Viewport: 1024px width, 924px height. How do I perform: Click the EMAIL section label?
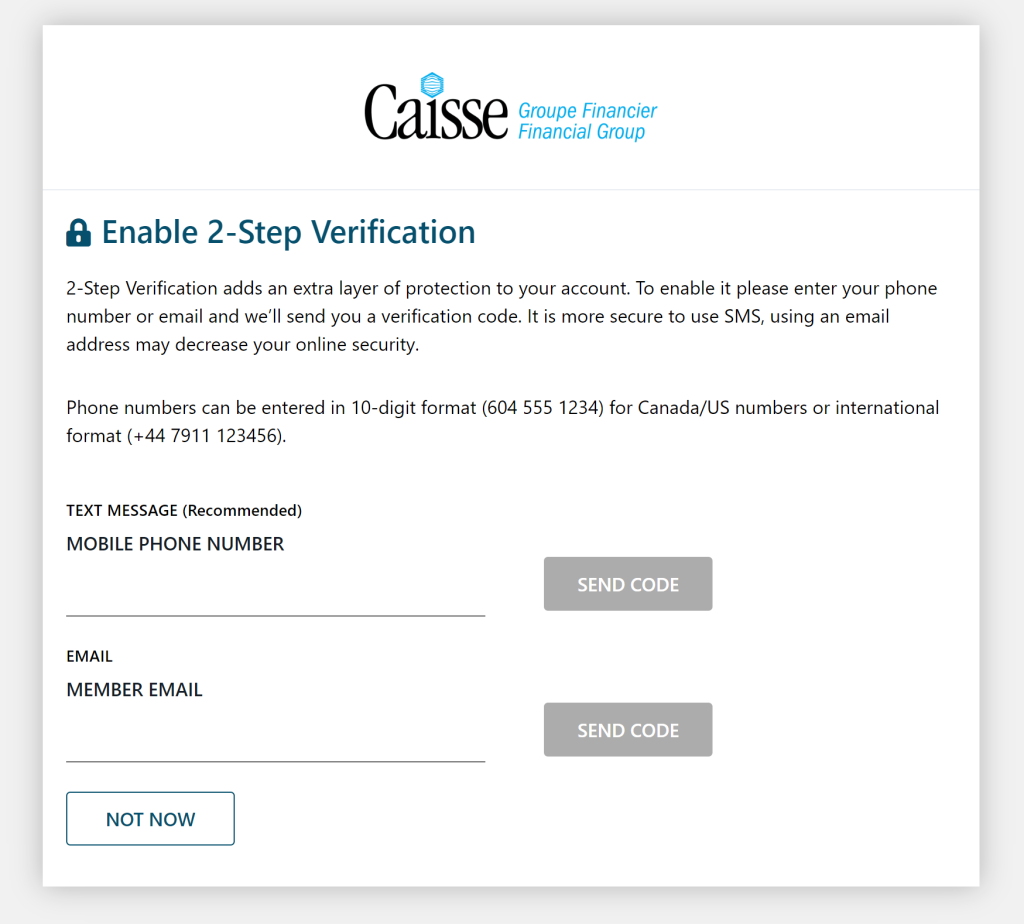(x=89, y=656)
